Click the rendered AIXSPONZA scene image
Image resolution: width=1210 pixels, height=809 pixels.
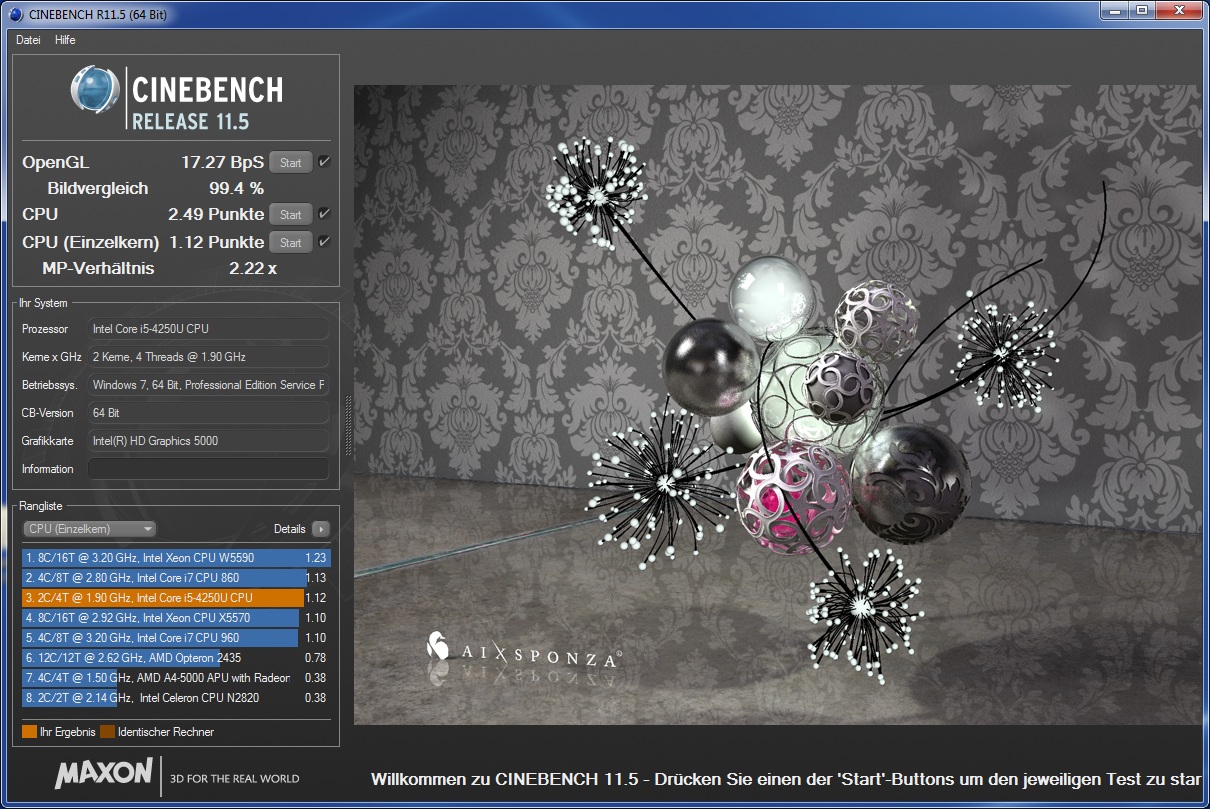[x=776, y=404]
